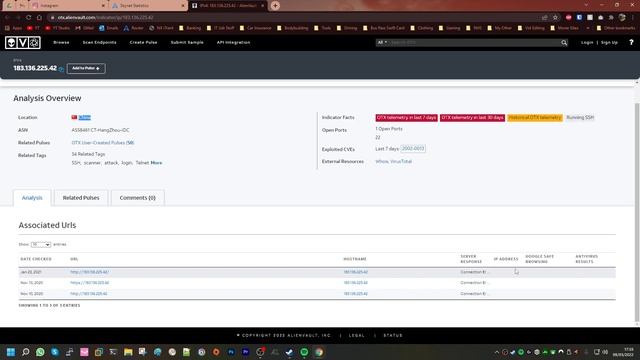Open Create Pulse in the nav bar
Image resolution: width=640 pixels, height=360 pixels.
pyautogui.click(x=143, y=42)
